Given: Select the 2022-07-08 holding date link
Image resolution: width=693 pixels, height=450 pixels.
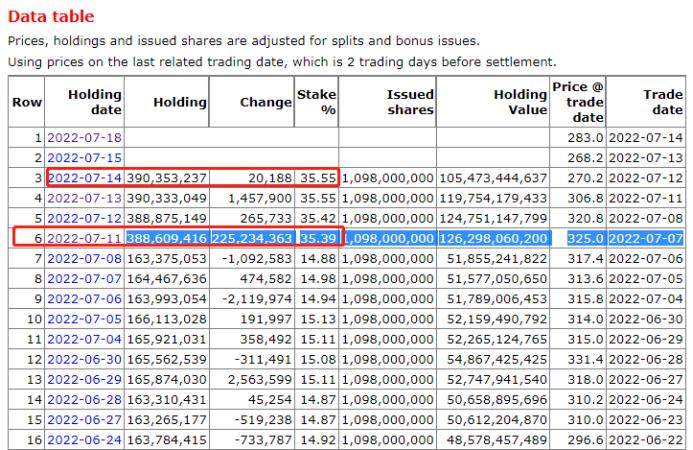Looking at the screenshot, I should pos(84,259).
